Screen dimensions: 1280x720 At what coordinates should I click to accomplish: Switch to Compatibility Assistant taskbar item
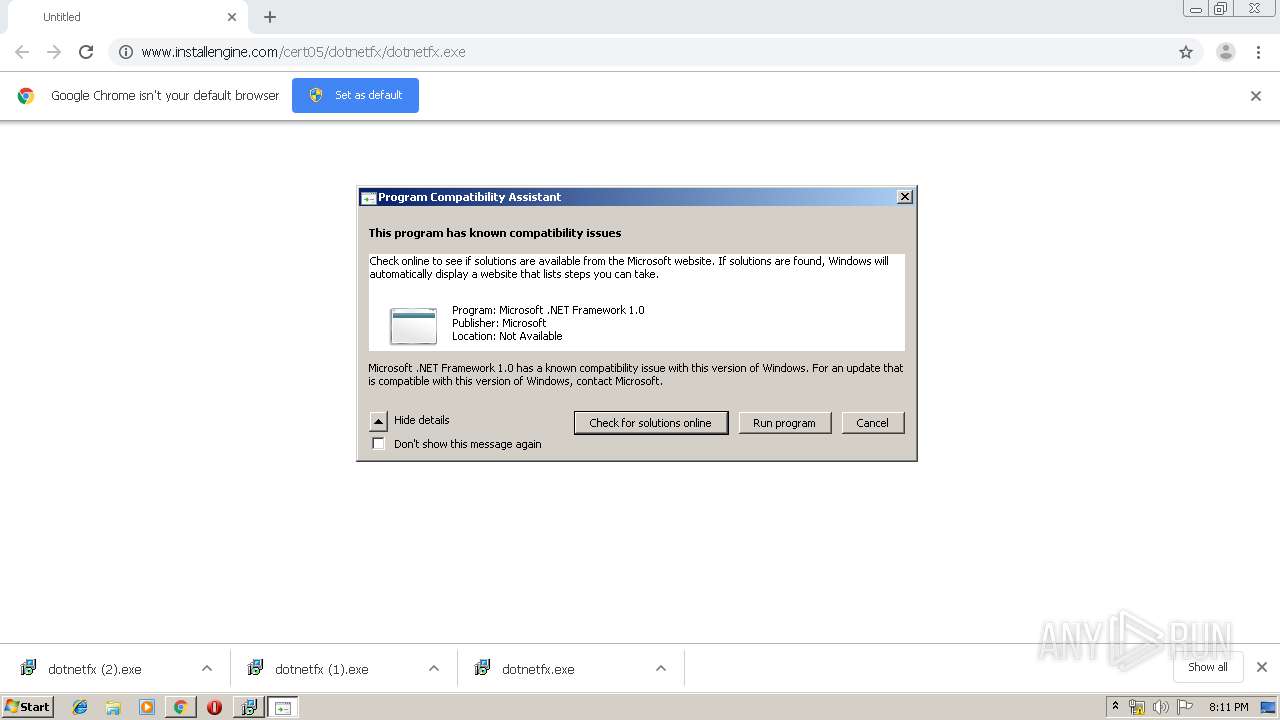283,707
